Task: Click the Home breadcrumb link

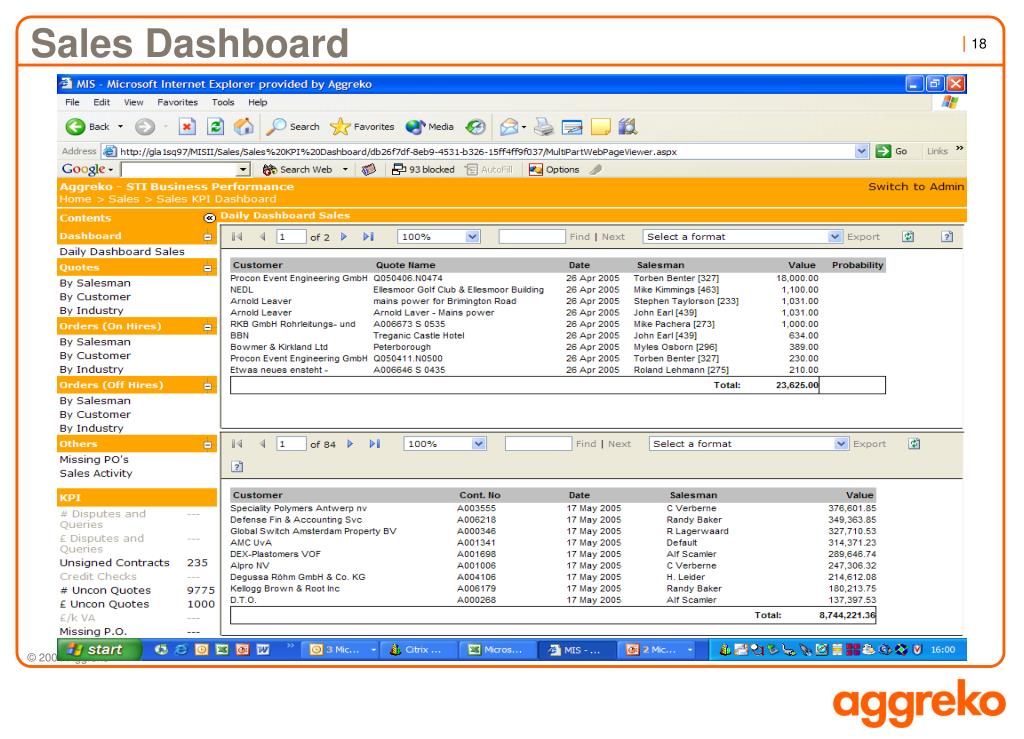Action: pos(75,199)
